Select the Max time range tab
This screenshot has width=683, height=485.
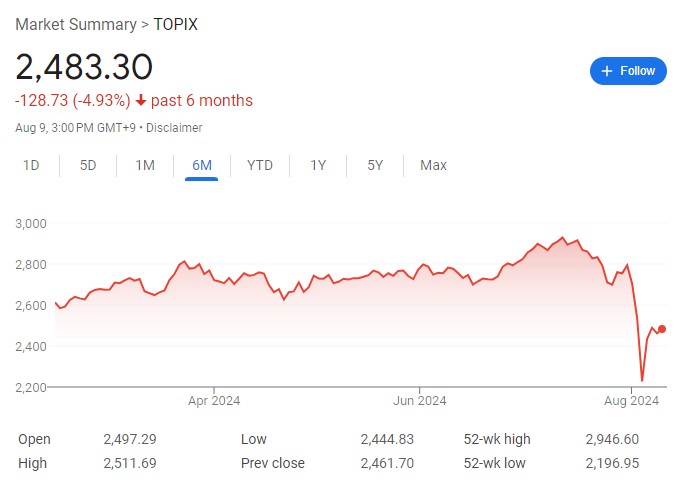coord(433,165)
